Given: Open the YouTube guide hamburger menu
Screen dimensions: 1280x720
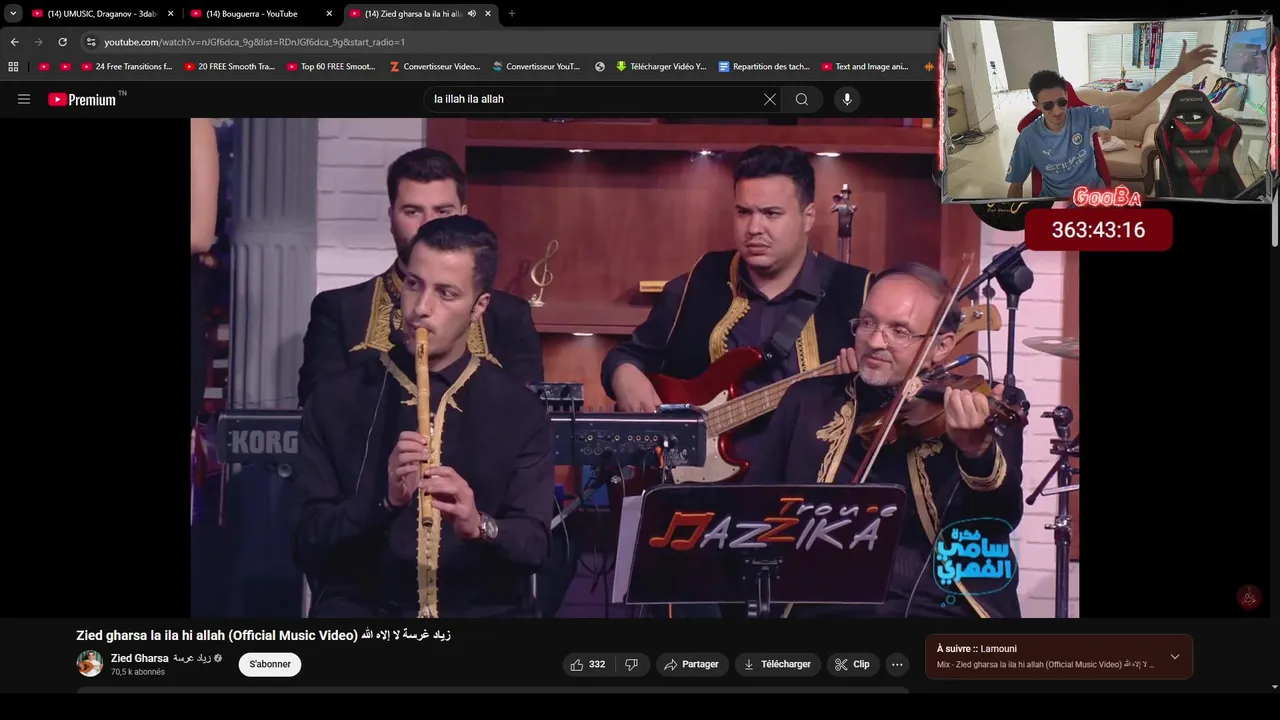Looking at the screenshot, I should (x=24, y=99).
